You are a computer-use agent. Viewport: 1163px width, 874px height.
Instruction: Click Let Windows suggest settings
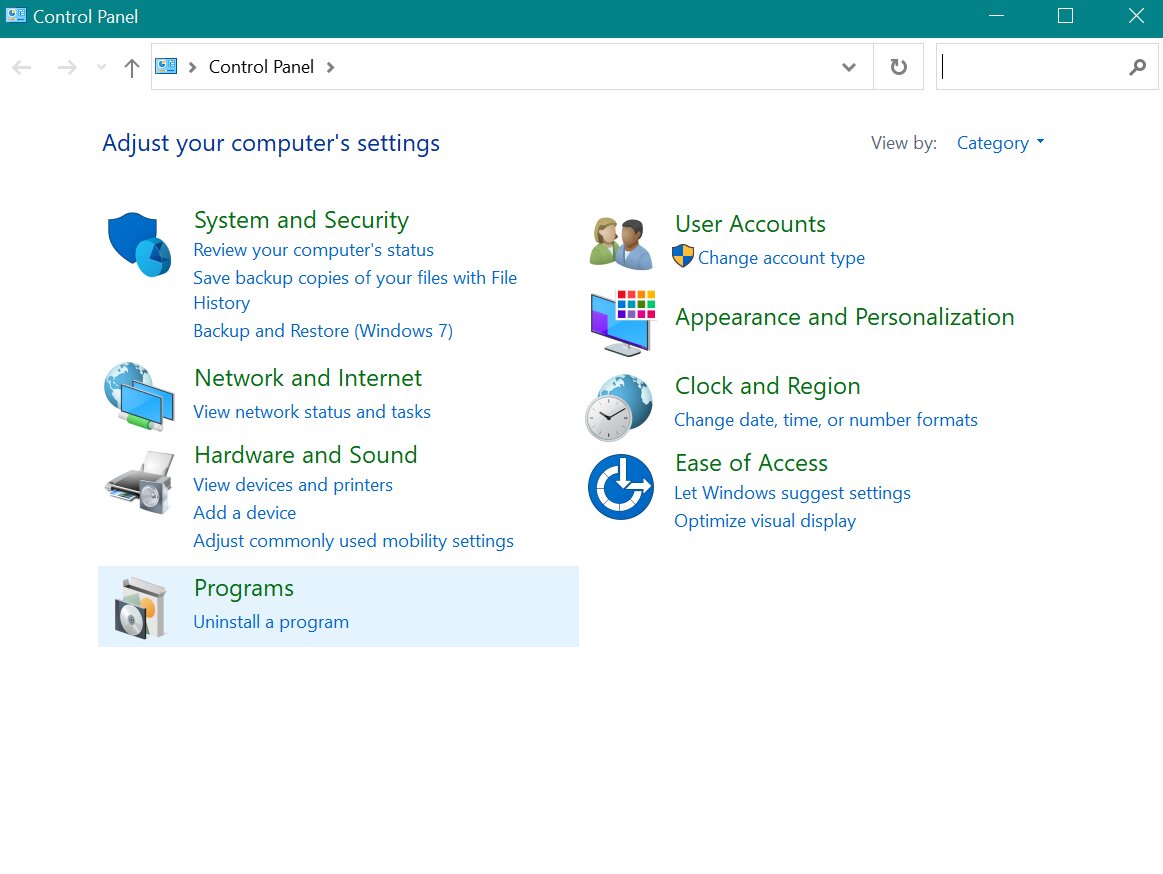coord(792,493)
